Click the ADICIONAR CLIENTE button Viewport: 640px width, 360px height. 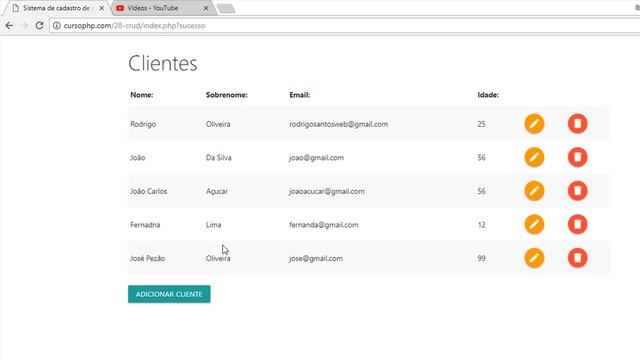tap(169, 294)
